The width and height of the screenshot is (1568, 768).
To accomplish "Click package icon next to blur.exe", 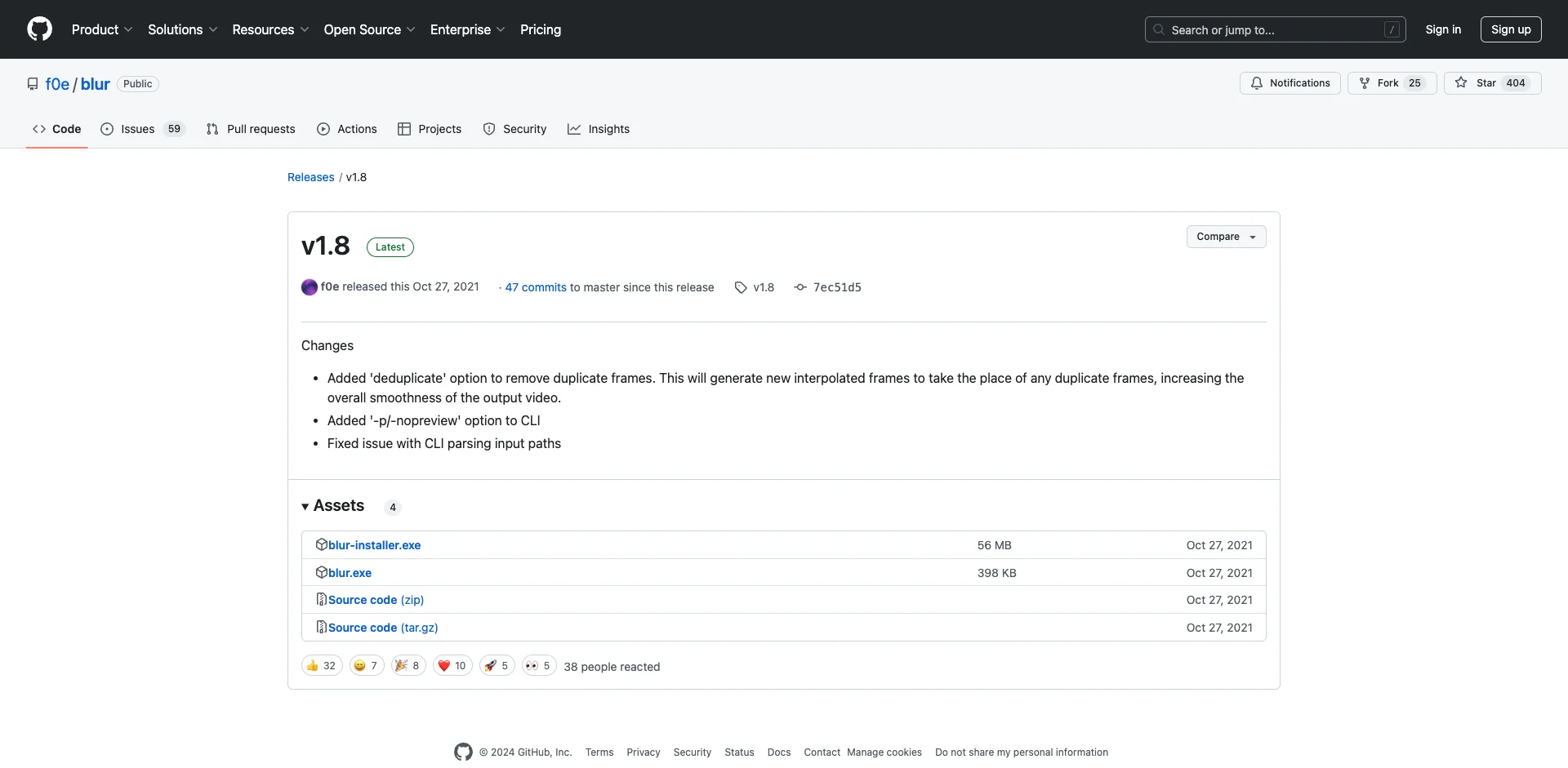I will point(322,572).
